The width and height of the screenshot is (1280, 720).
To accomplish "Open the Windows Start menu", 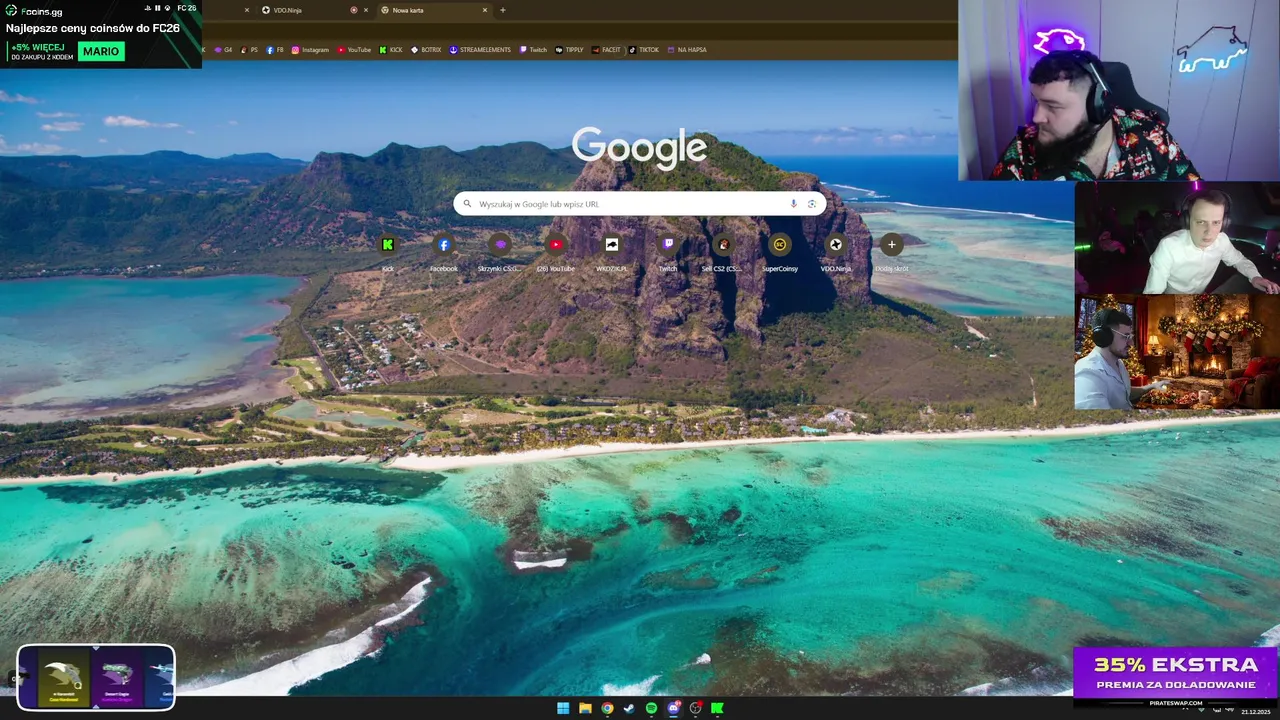I will [563, 708].
